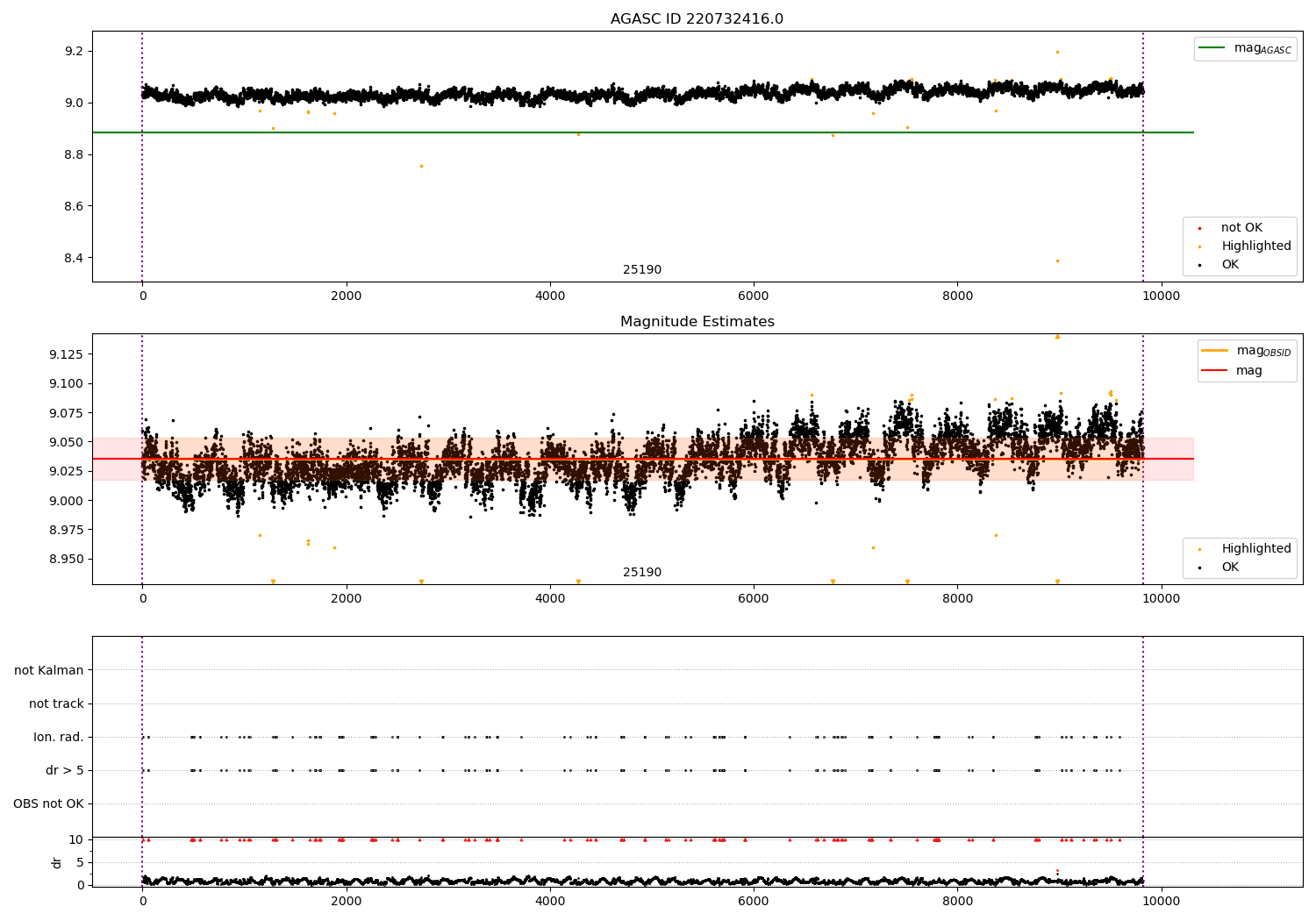Viewport: 1316px width, 921px height.
Task: Click 'Highlighted' in the middle plot legend
Action: [x=1256, y=549]
